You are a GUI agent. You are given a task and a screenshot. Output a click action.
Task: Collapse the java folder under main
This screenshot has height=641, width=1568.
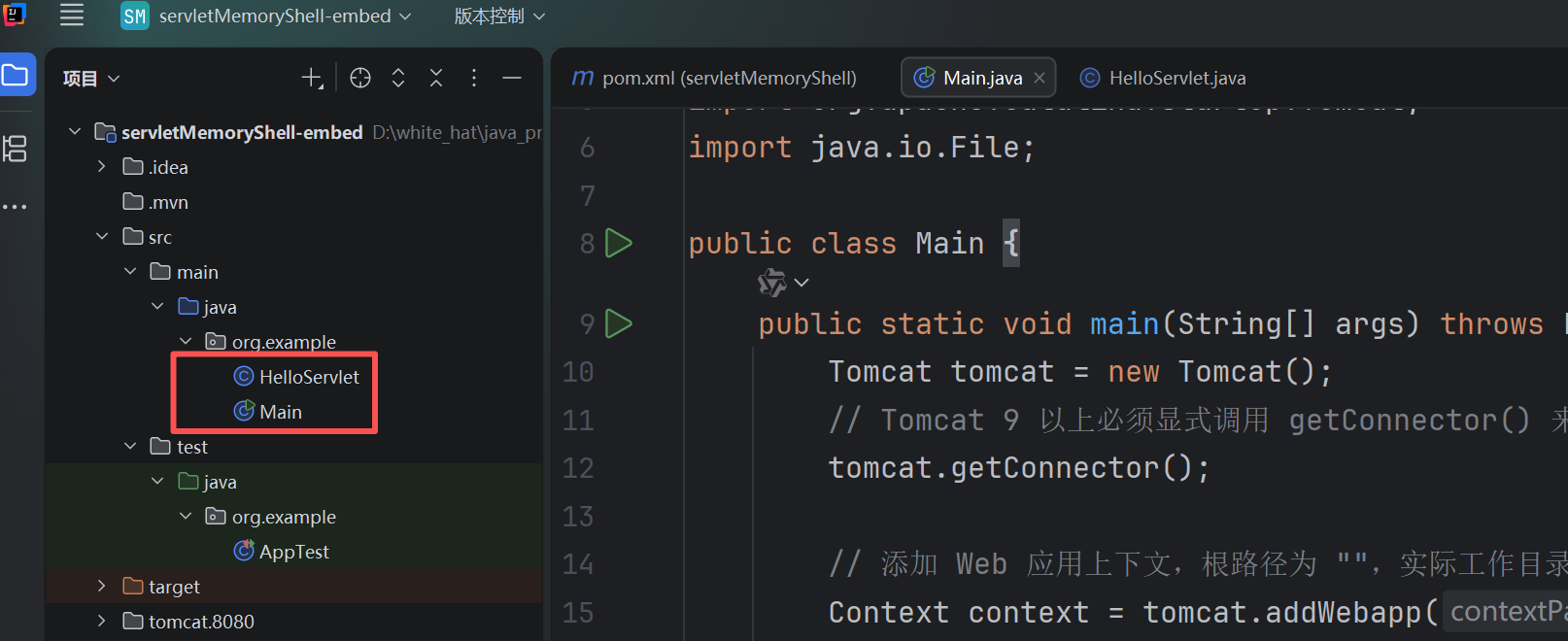[x=157, y=307]
